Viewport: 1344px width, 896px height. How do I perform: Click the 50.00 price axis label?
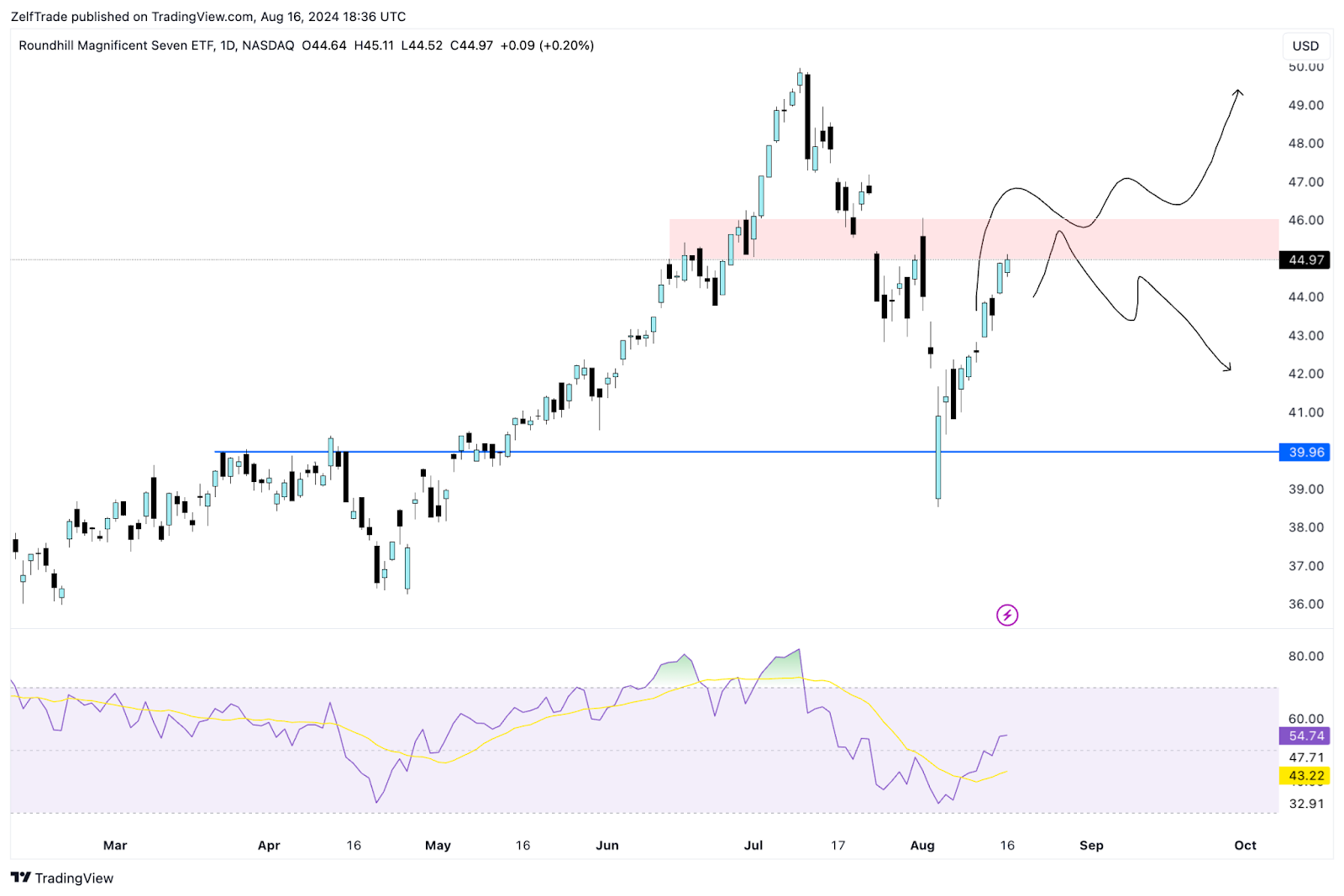coord(1305,67)
